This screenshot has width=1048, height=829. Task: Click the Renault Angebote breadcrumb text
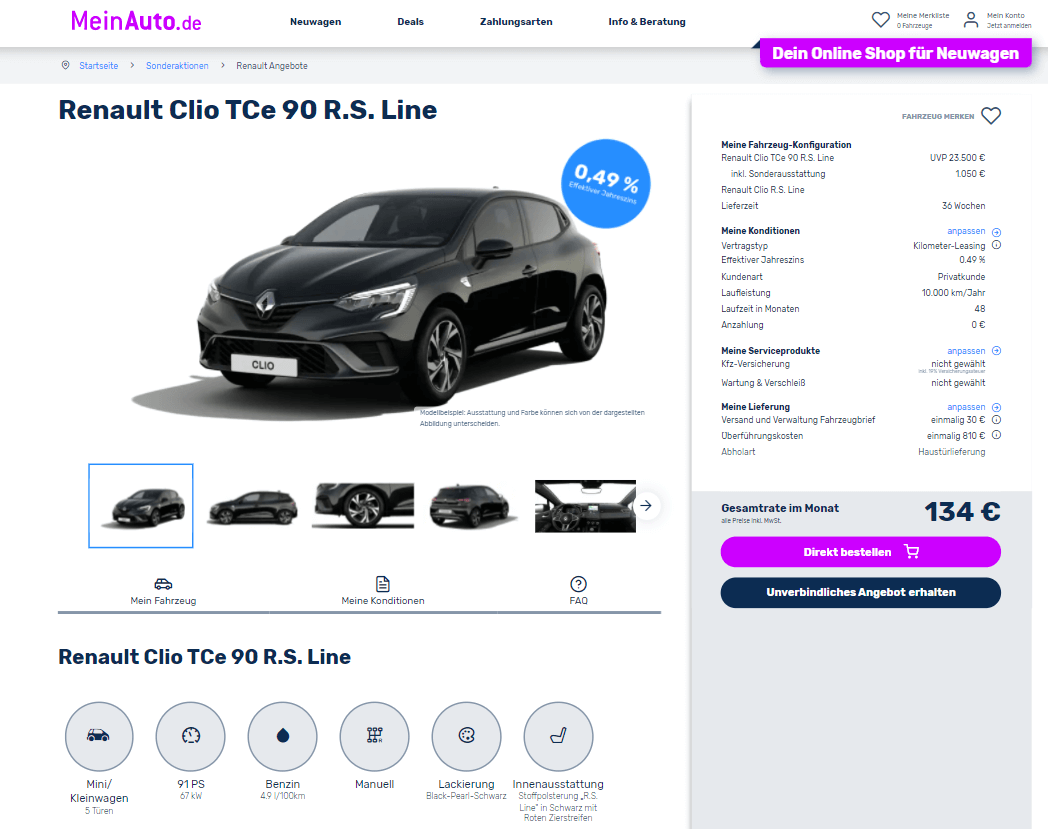[x=272, y=66]
